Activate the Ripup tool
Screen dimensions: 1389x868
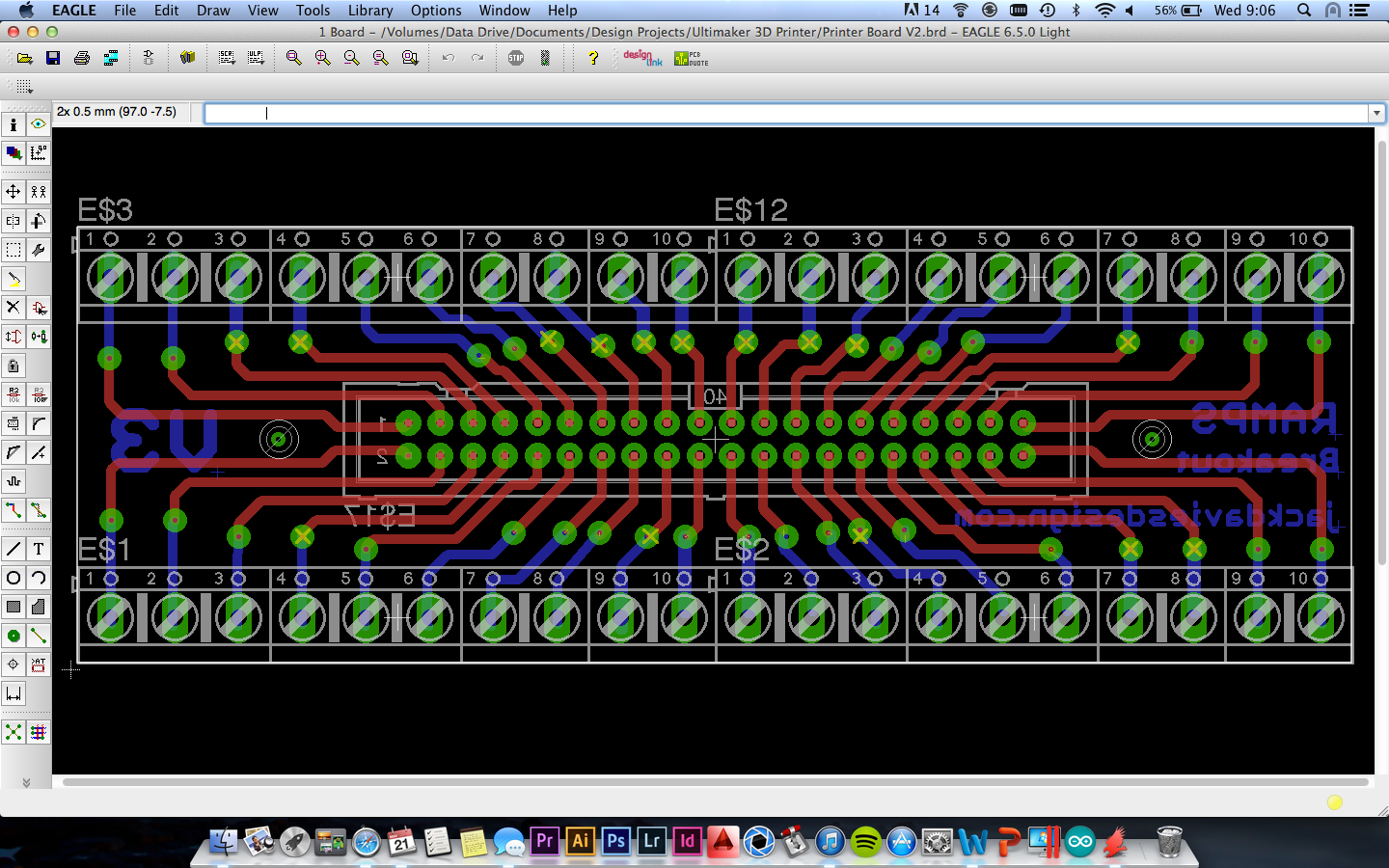[40, 510]
